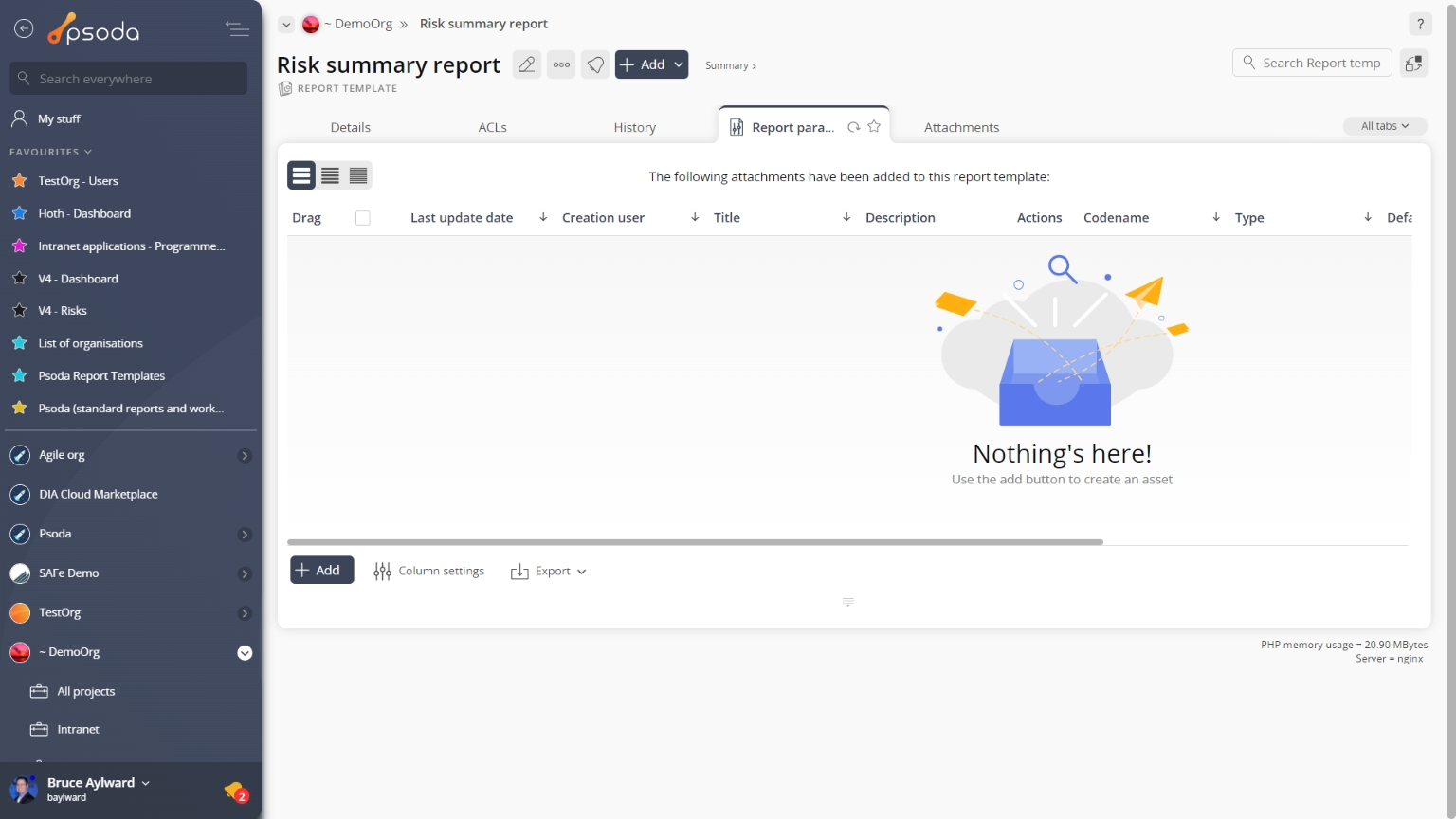Open My stuff in the sidebar
Image resolution: width=1456 pixels, height=819 pixels.
(x=59, y=118)
